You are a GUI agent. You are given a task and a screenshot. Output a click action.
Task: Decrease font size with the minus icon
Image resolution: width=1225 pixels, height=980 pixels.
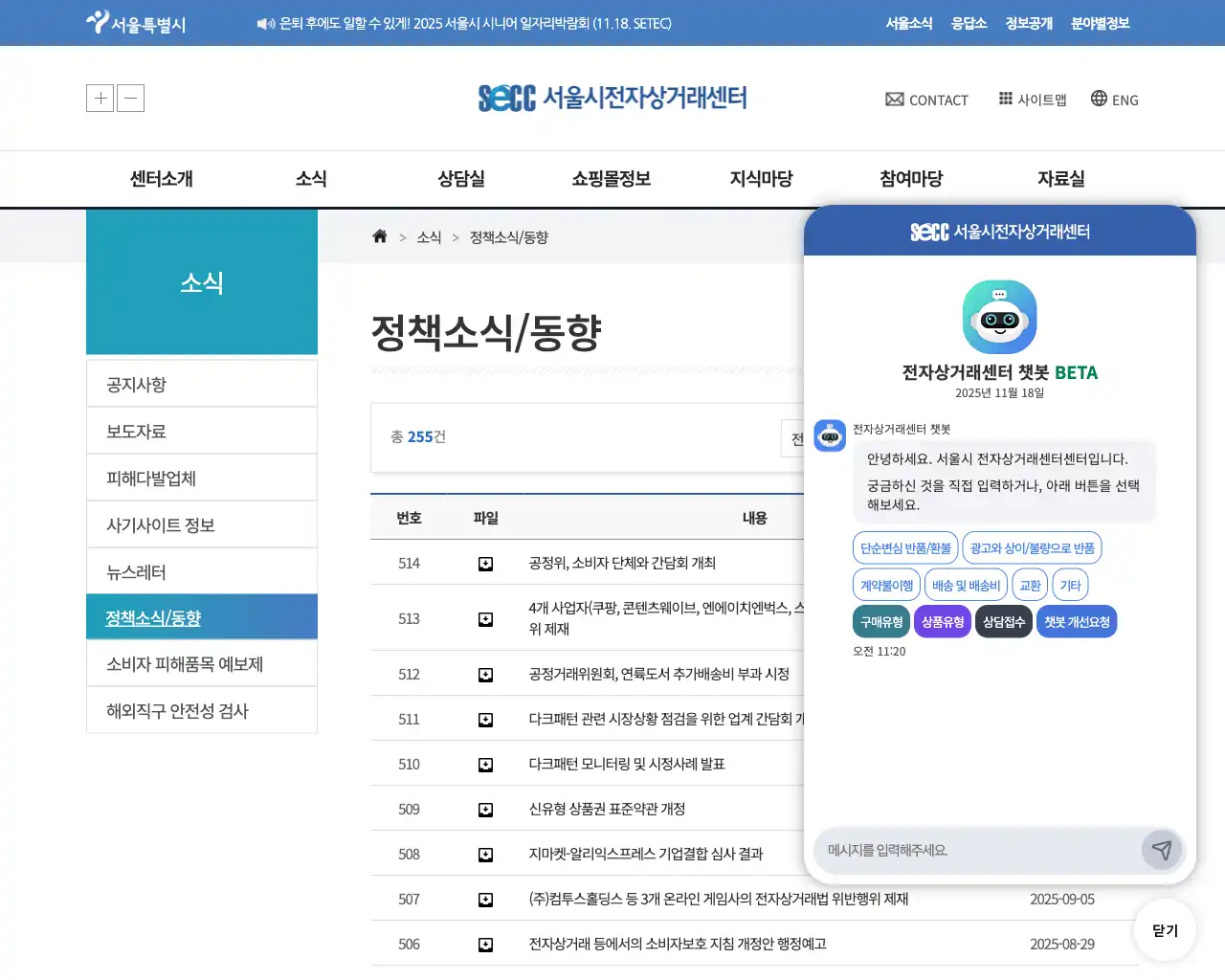pyautogui.click(x=130, y=98)
